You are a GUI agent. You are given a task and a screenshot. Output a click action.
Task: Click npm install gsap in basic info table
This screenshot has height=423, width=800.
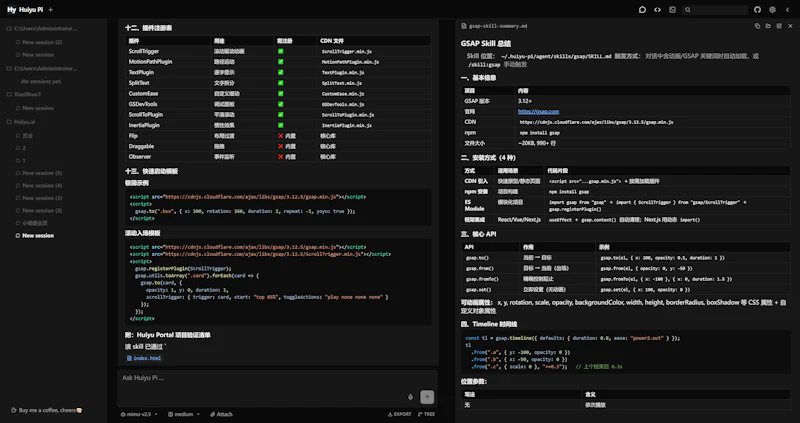click(540, 133)
